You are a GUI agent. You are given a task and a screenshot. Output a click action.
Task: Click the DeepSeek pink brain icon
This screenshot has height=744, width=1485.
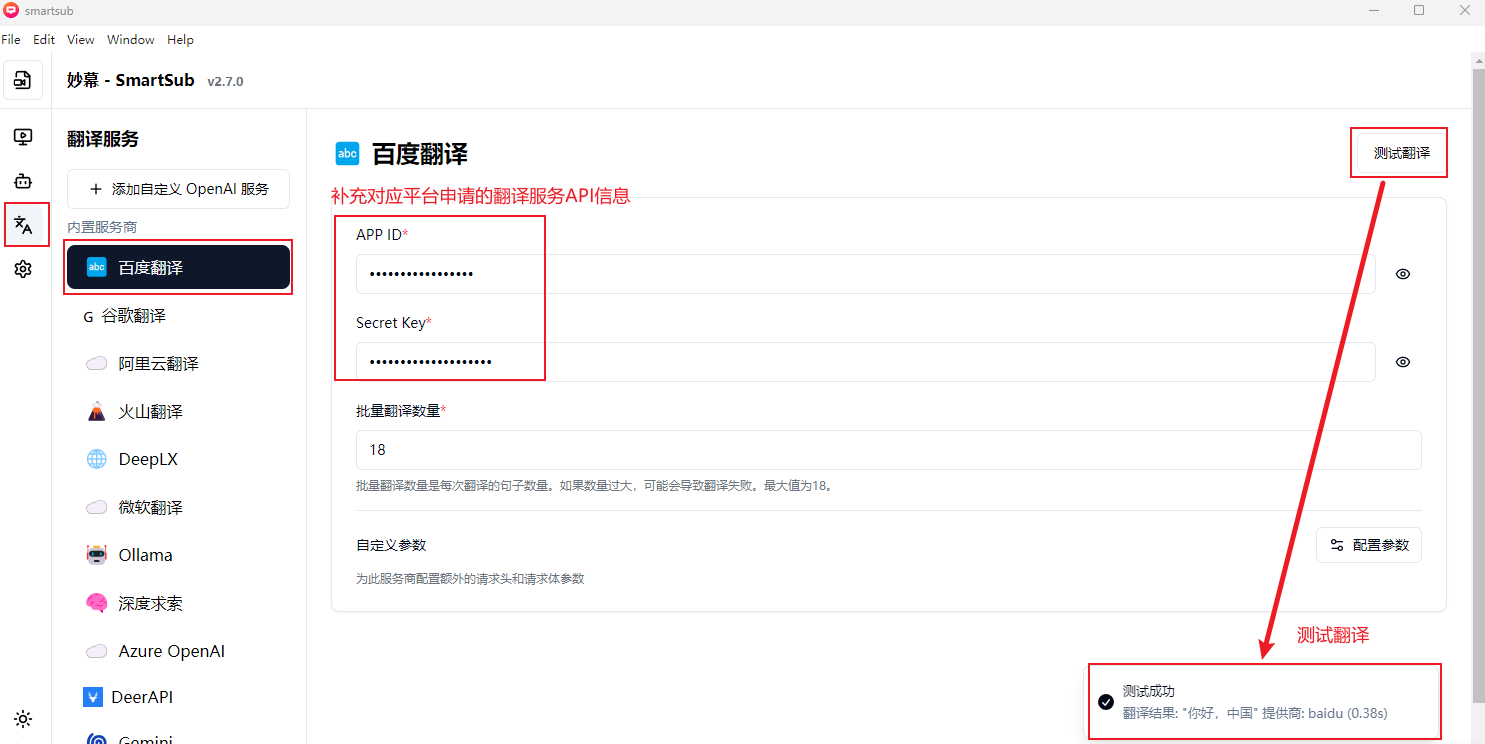97,603
